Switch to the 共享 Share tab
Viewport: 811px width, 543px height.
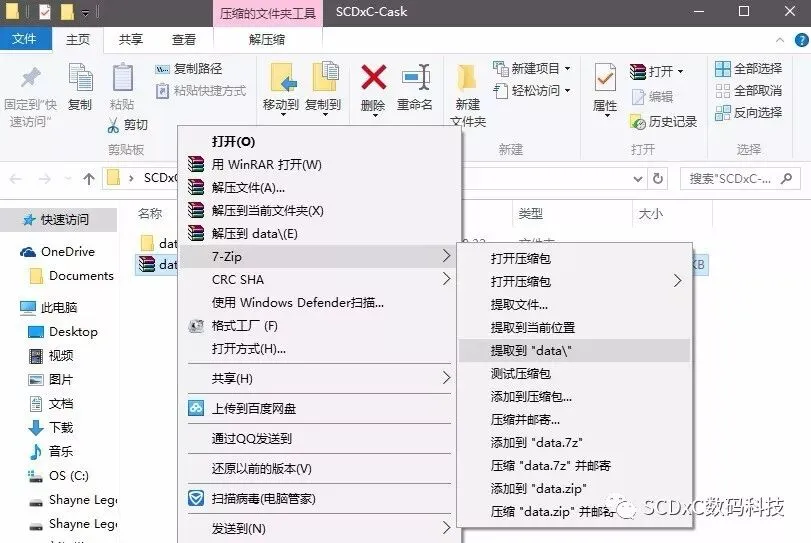tap(130, 39)
